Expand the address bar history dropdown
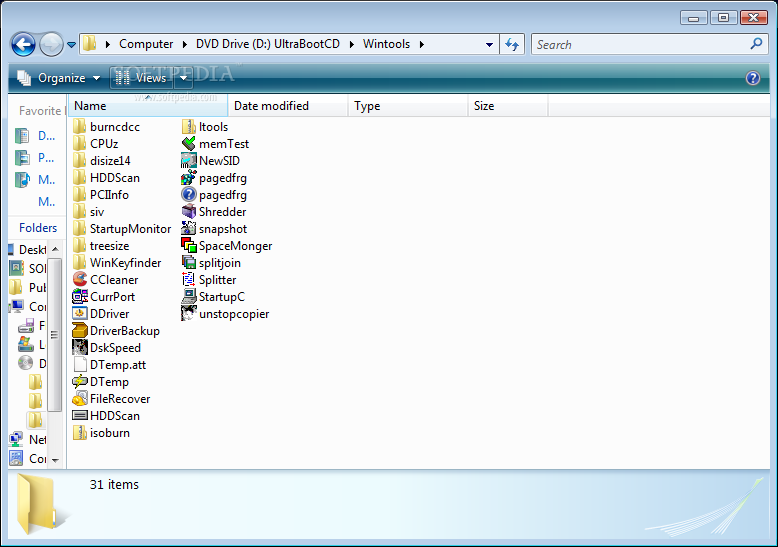This screenshot has width=778, height=547. (x=489, y=45)
